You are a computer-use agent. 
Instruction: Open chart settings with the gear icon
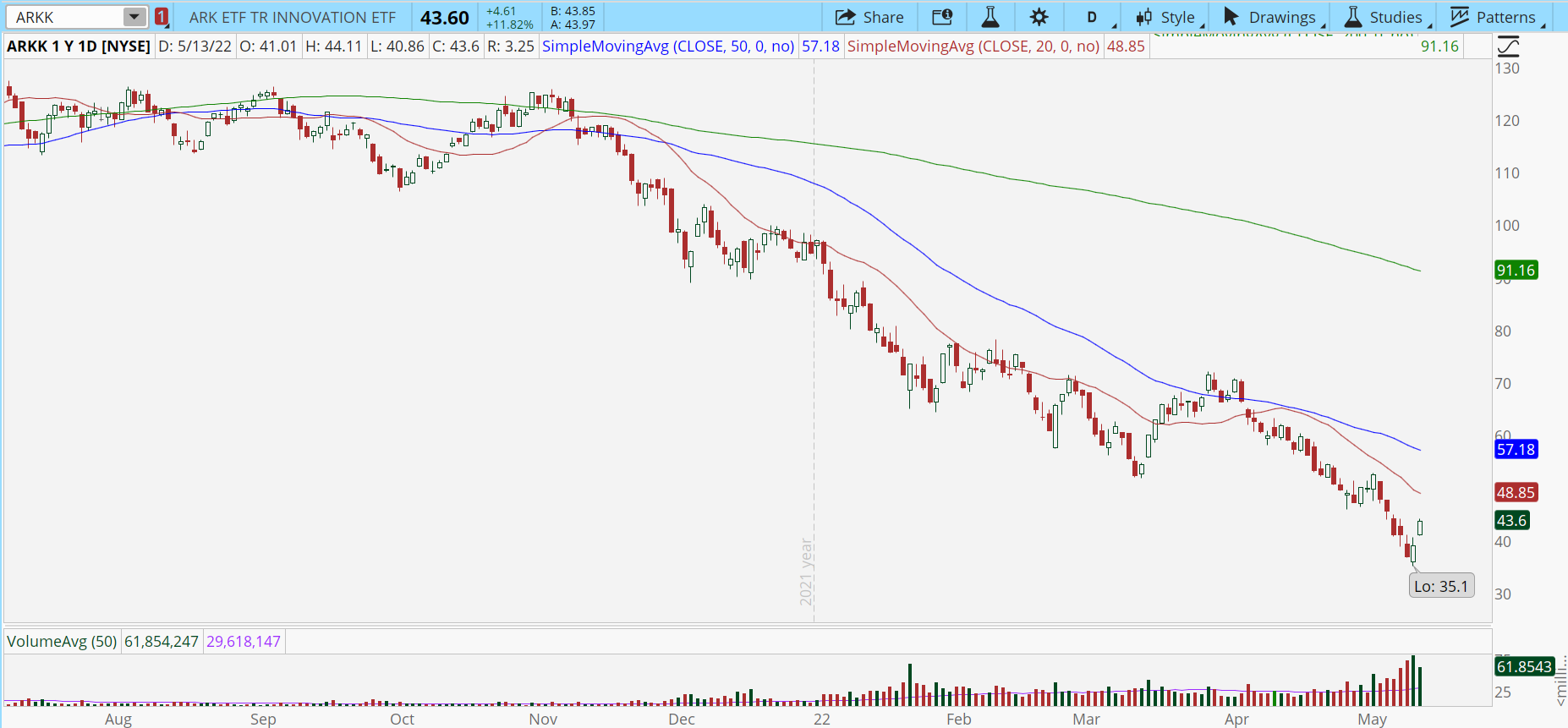tap(1039, 17)
